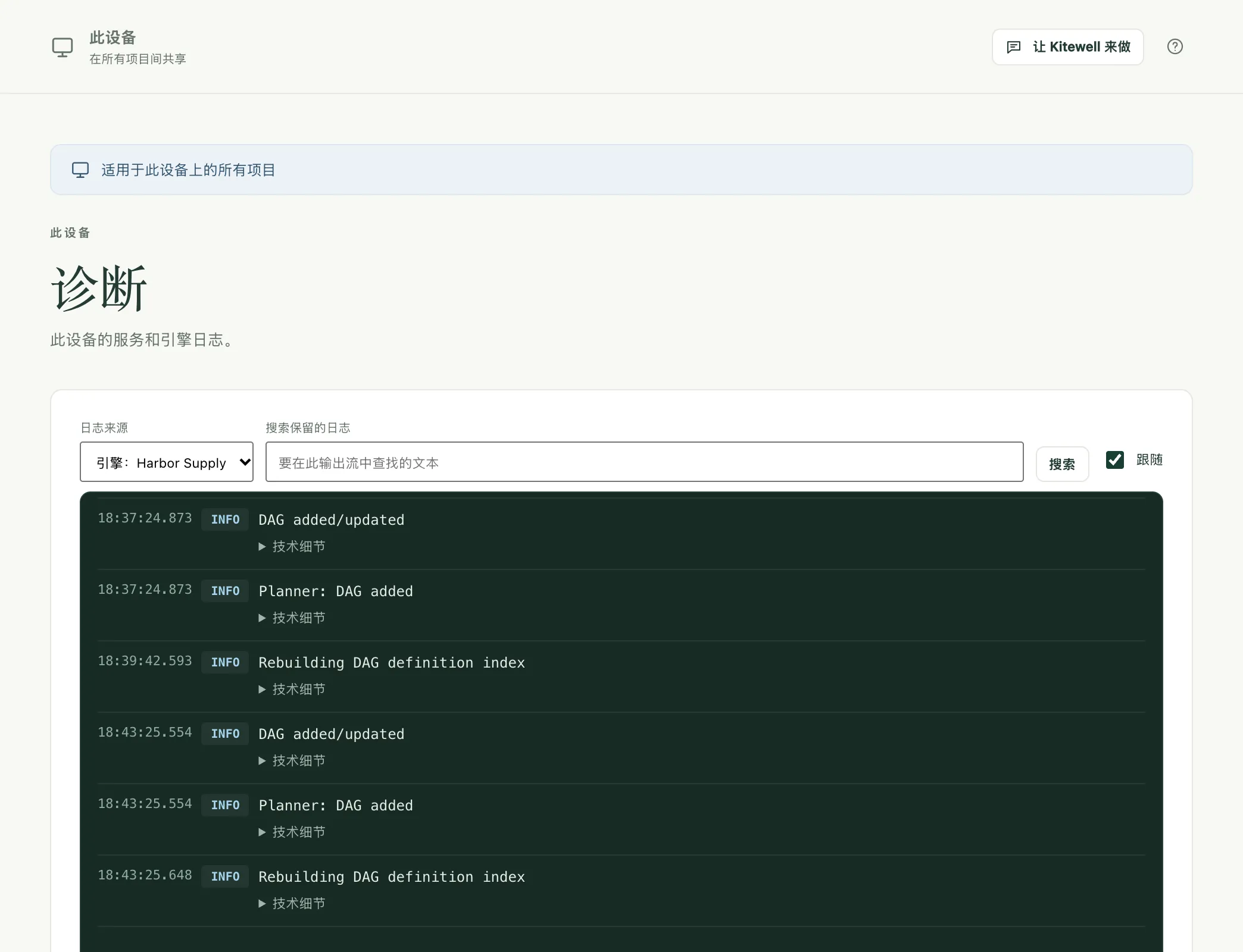This screenshot has width=1243, height=952.
Task: Expand 技术细节 under 18:43:25.554 Planner: DAG added
Action: point(292,832)
